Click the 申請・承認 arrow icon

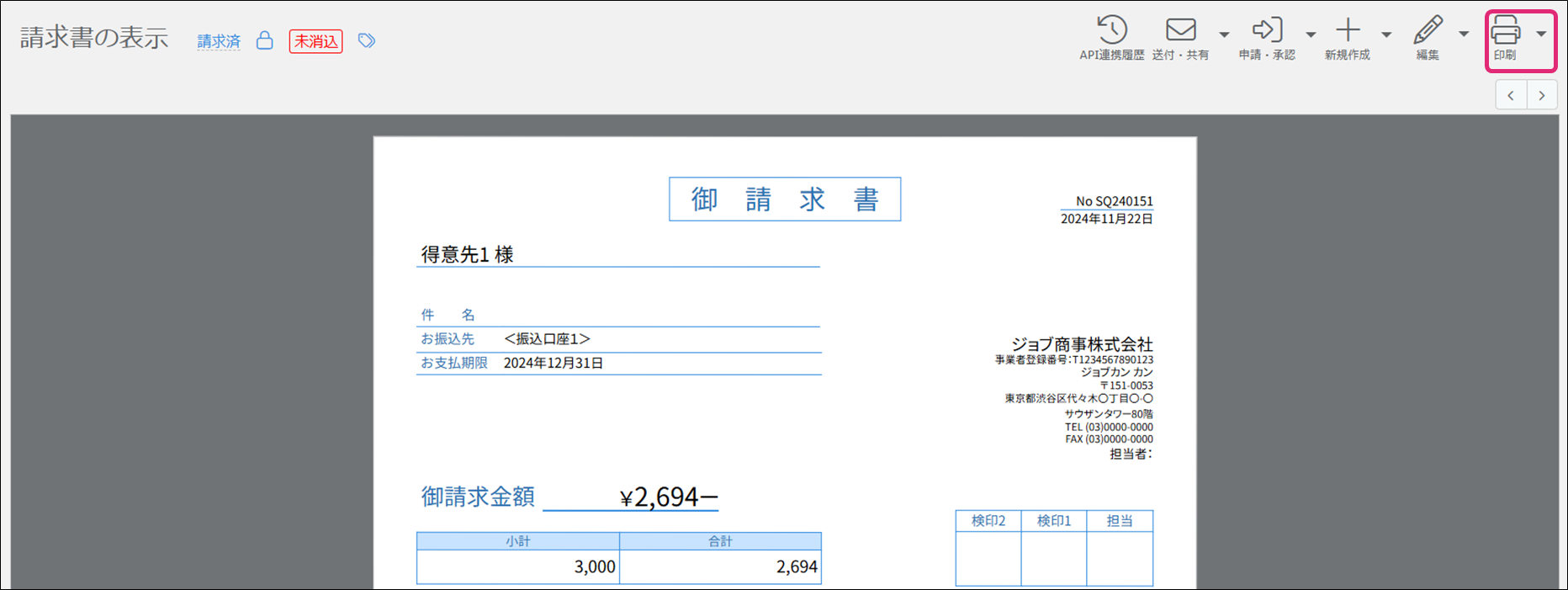click(x=1267, y=31)
